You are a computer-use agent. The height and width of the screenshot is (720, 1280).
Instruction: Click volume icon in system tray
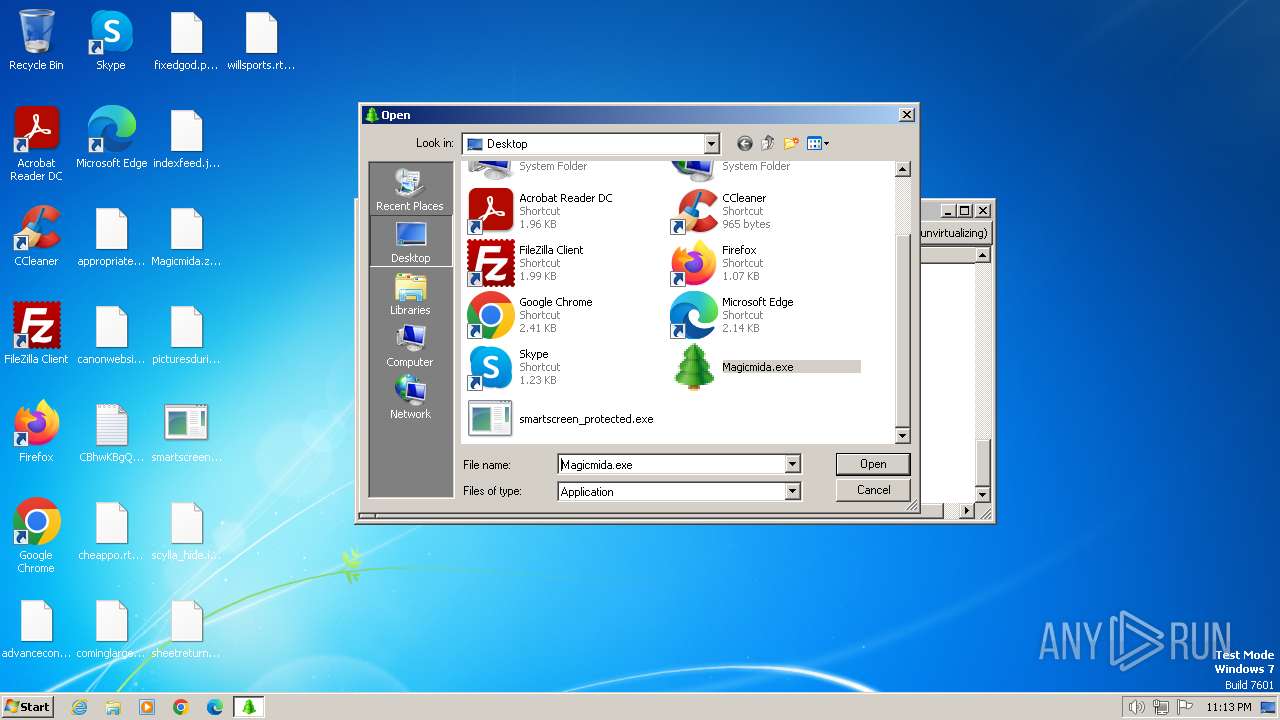pyautogui.click(x=1136, y=707)
